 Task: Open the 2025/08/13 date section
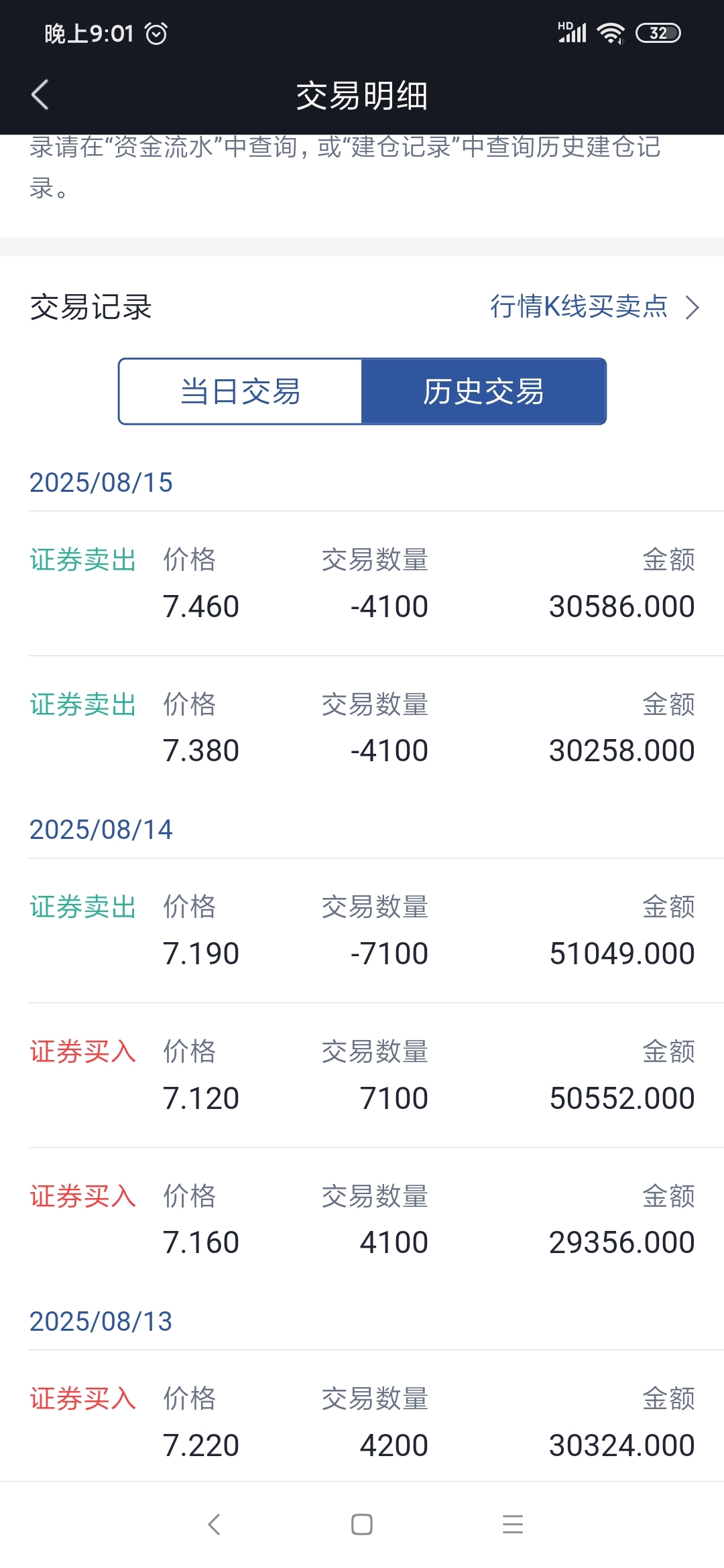click(101, 1321)
